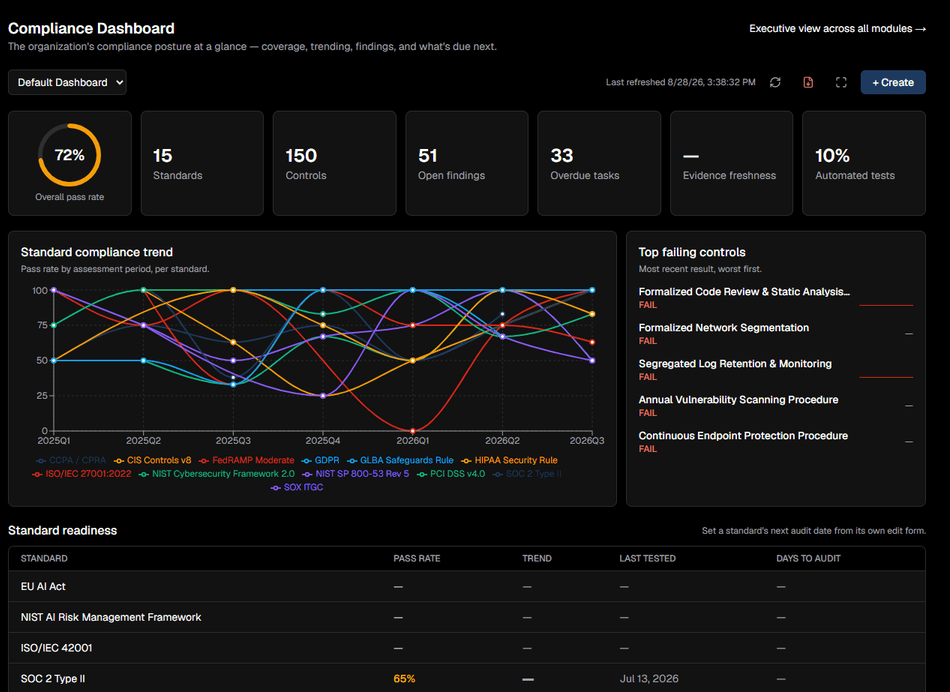Click the Standard compliance trend heading
Viewport: 950px width, 692px height.
tap(97, 252)
